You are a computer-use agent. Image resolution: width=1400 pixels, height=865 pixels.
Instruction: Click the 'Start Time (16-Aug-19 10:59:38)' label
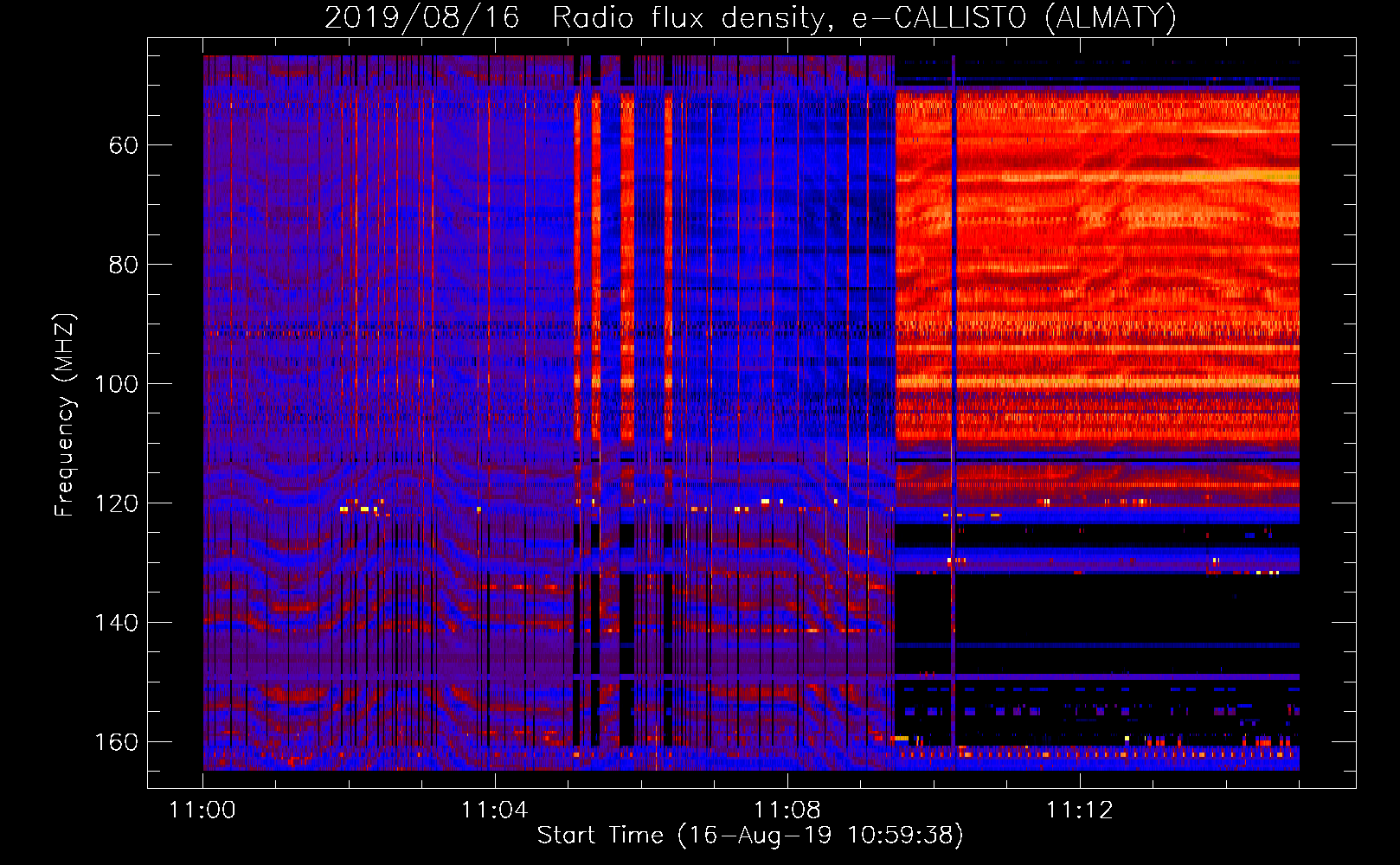(750, 835)
